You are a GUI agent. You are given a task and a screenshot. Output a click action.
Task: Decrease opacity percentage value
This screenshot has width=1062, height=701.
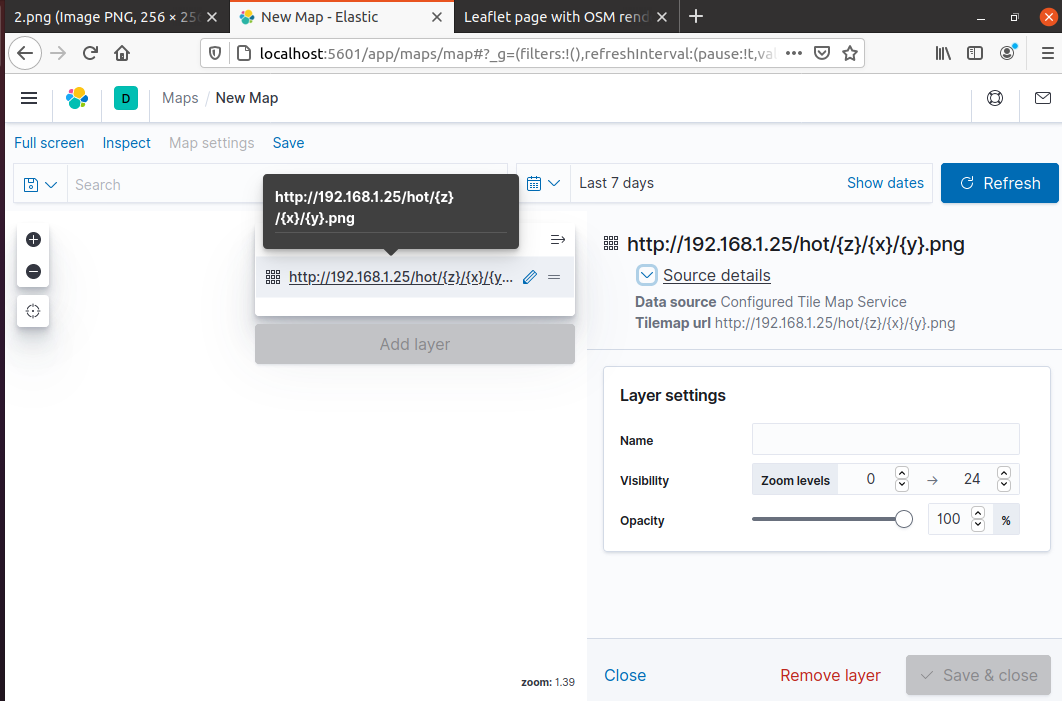tap(977, 525)
